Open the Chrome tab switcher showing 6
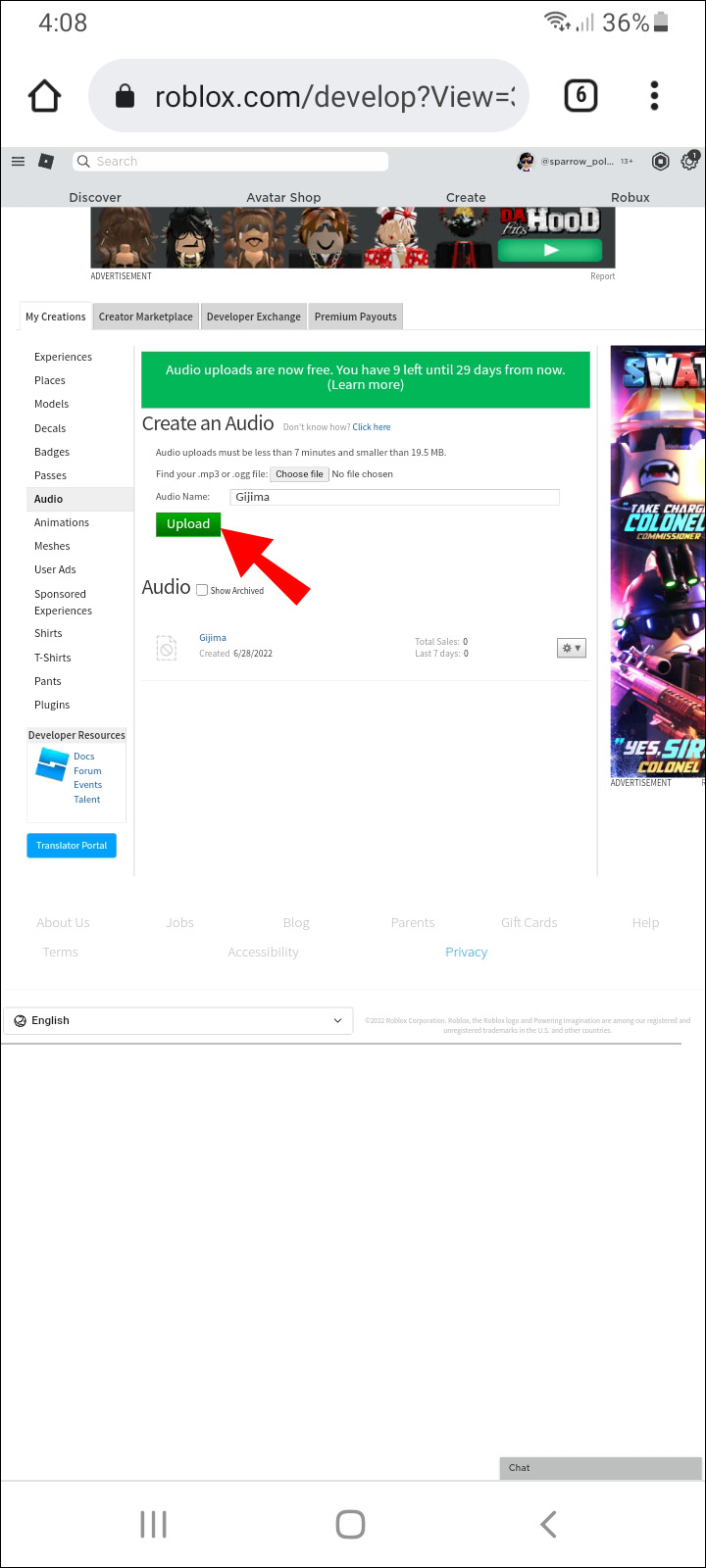Screen dimensions: 706x1568 coord(580,95)
